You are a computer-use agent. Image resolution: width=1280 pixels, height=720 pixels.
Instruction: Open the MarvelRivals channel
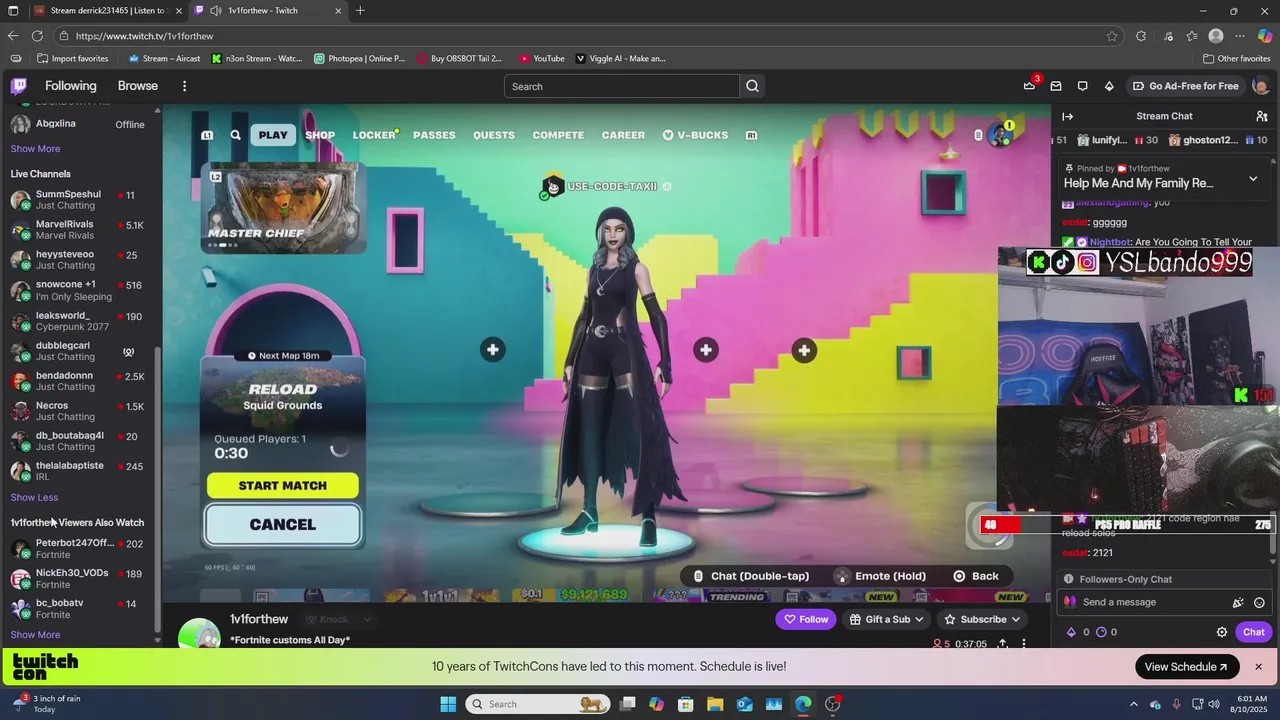click(x=79, y=230)
